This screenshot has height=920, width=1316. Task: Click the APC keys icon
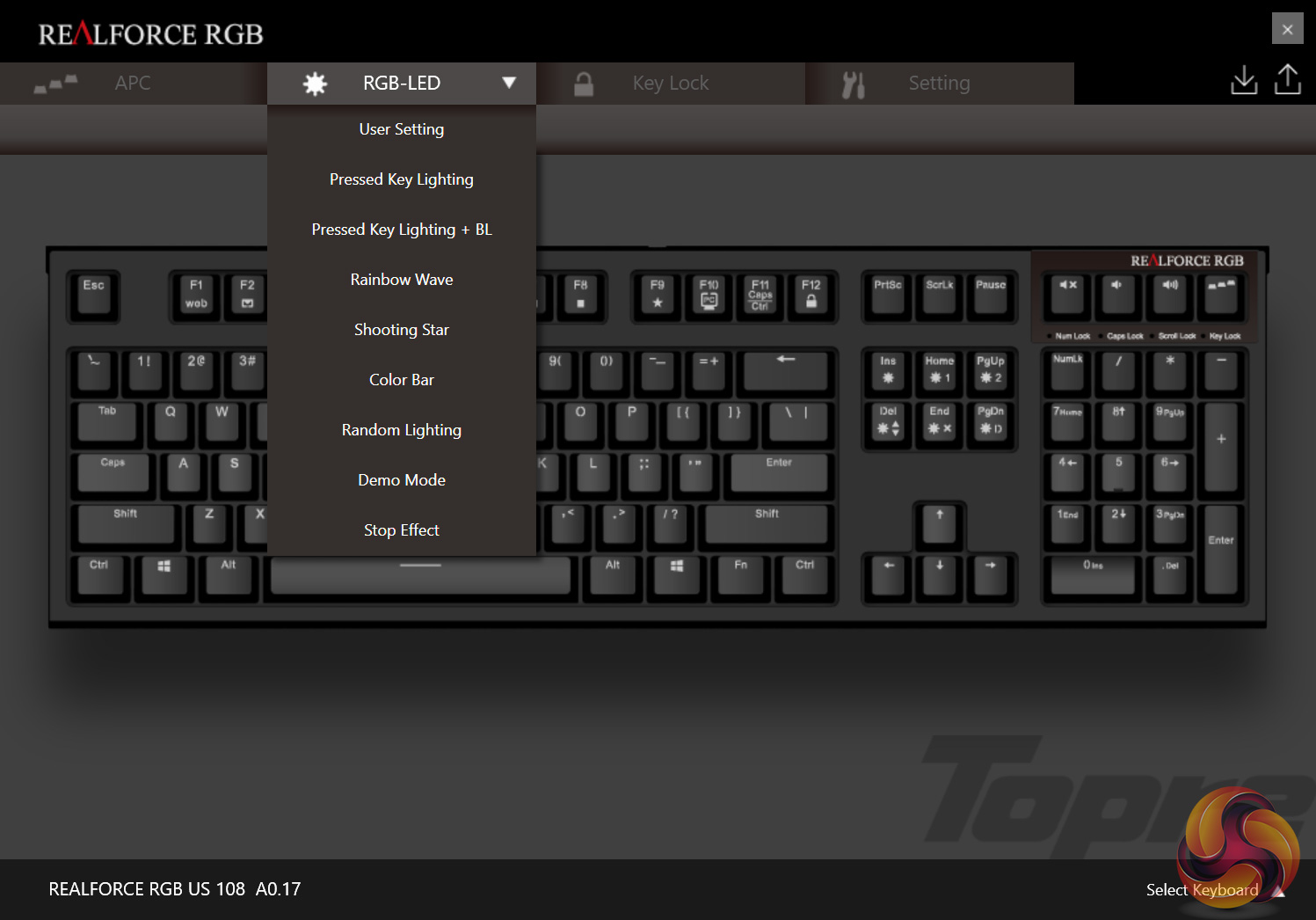point(55,84)
